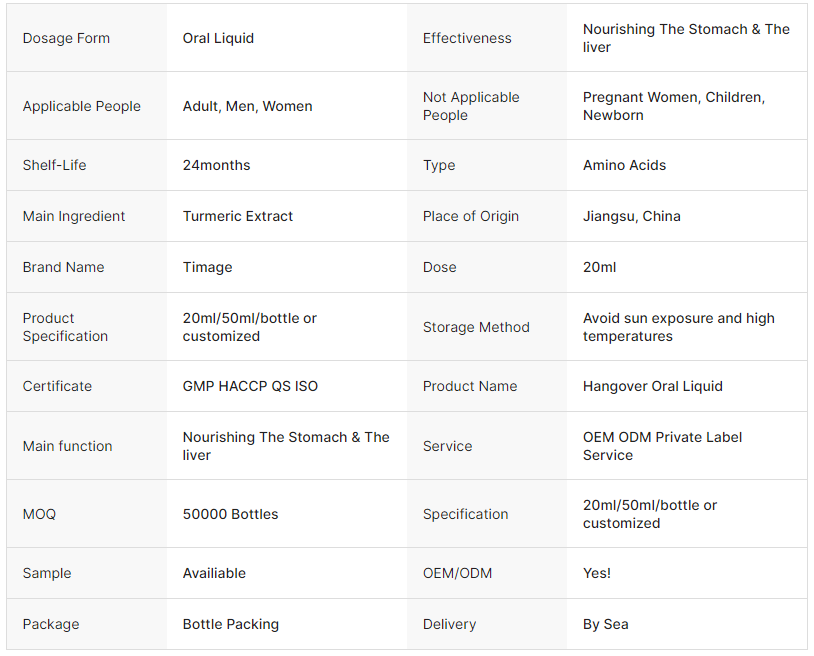Click the 'Hangover Oral Liquid' product name
Screen dimensions: 814x656
[652, 386]
